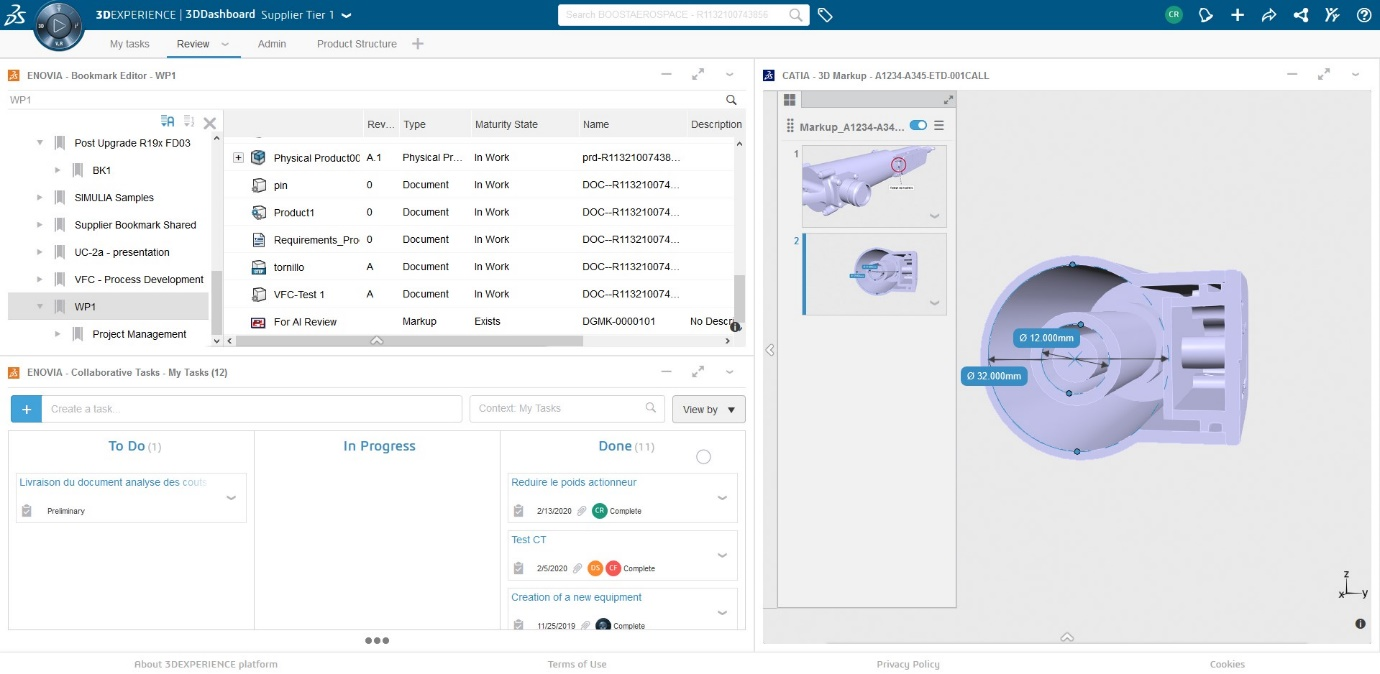Click the share arrow icon in top bar
The width and height of the screenshot is (1380, 674).
[1269, 15]
